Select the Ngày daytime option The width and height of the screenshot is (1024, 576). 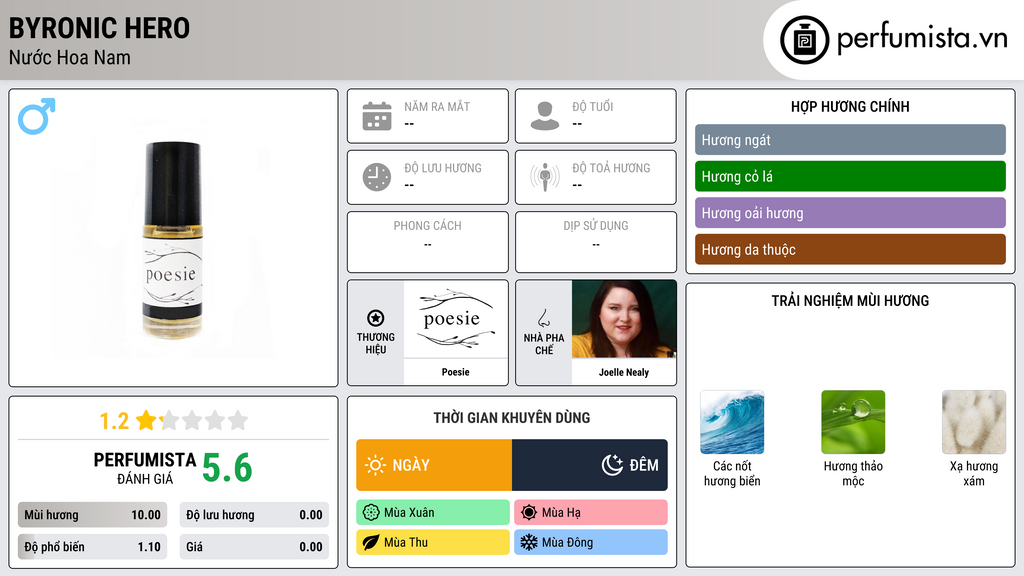click(434, 465)
